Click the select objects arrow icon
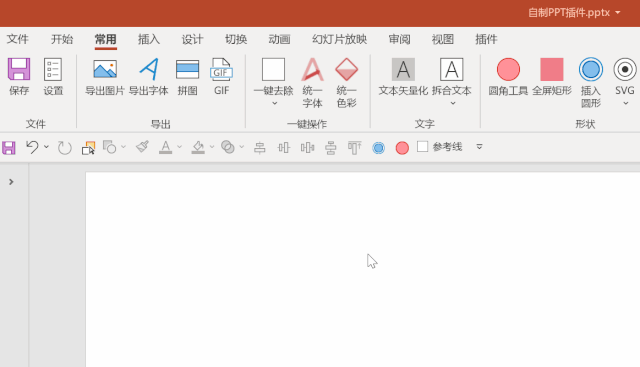 [88, 147]
